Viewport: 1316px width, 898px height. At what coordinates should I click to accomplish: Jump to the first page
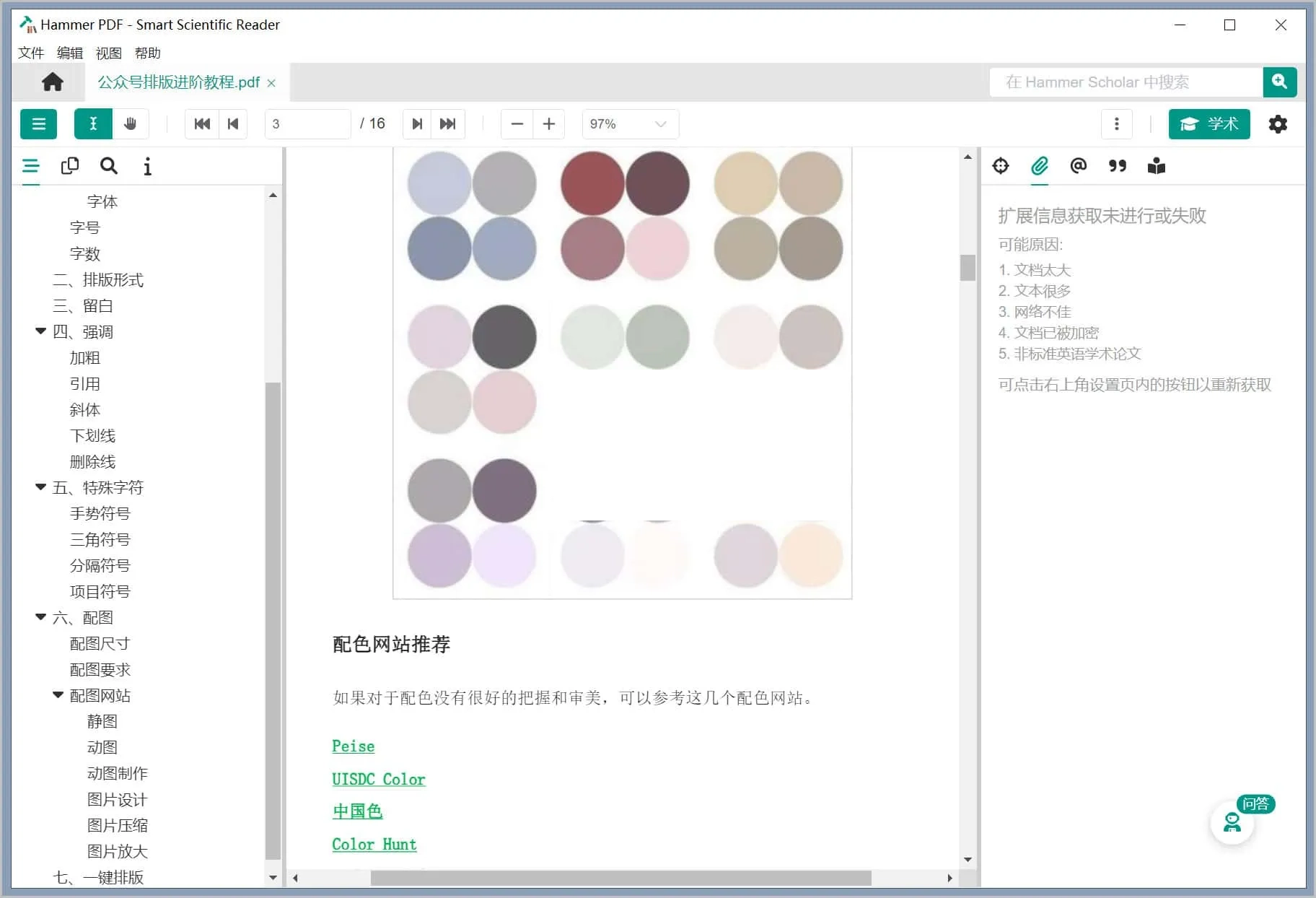tap(202, 124)
